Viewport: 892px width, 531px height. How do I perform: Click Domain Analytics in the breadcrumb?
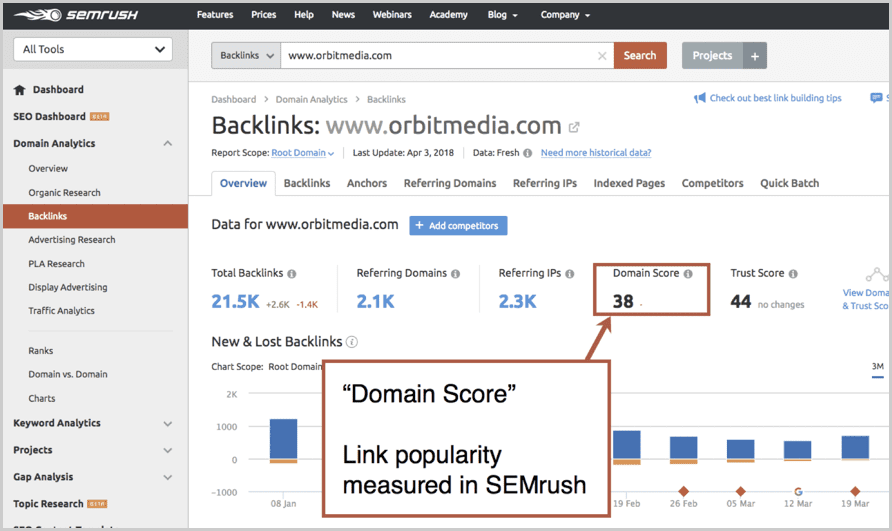(x=311, y=100)
